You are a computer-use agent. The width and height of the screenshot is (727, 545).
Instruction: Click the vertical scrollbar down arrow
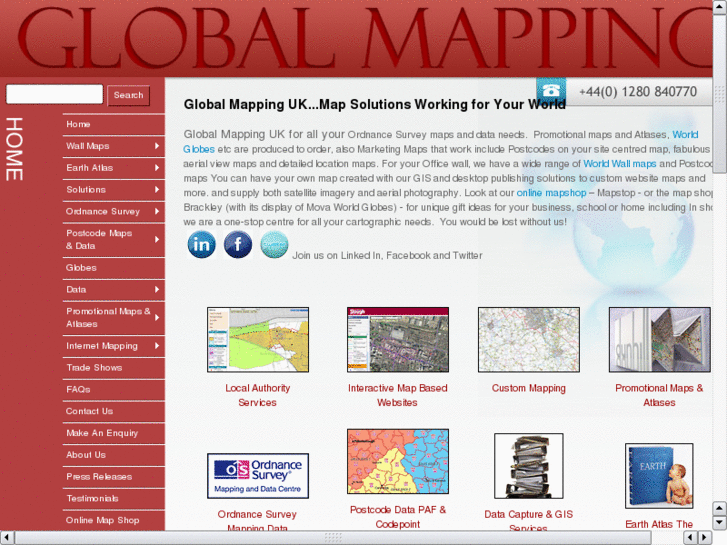click(x=720, y=523)
